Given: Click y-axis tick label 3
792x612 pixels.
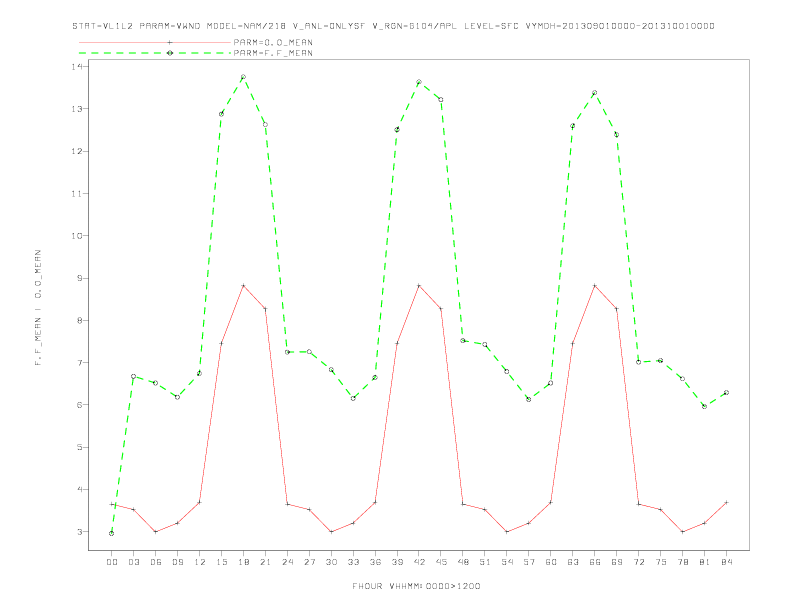Looking at the screenshot, I should (x=81, y=532).
